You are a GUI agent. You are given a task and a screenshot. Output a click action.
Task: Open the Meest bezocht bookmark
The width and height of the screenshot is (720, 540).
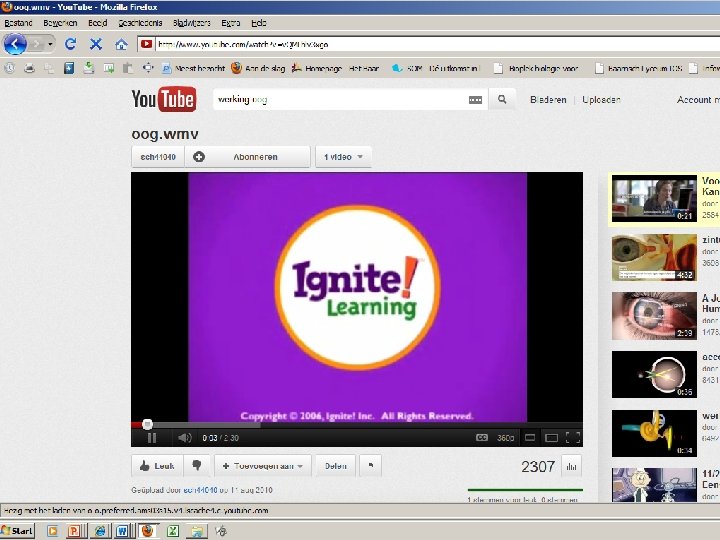[193, 68]
